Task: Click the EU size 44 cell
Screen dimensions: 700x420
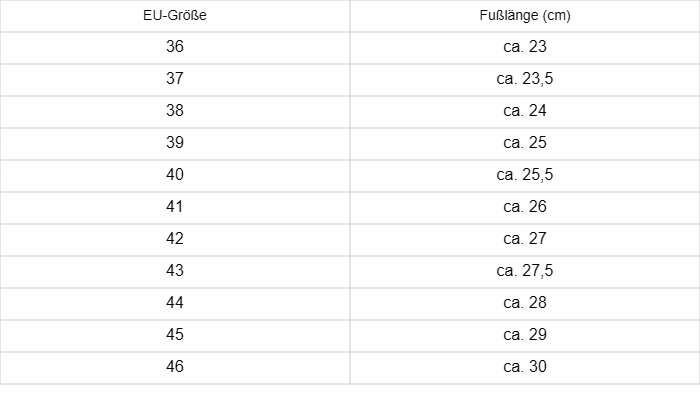Action: tap(175, 303)
